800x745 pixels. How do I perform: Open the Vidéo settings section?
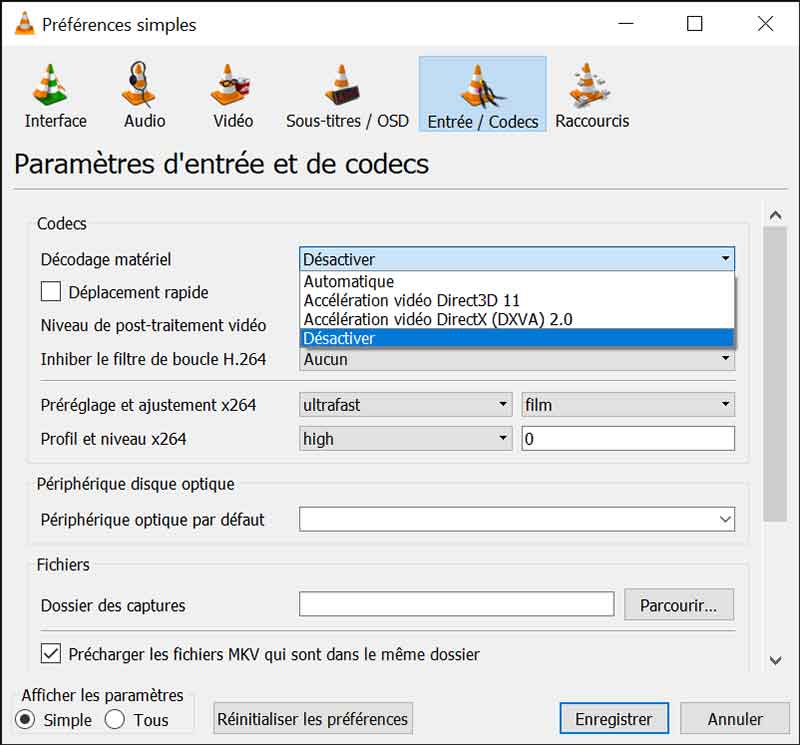click(230, 95)
